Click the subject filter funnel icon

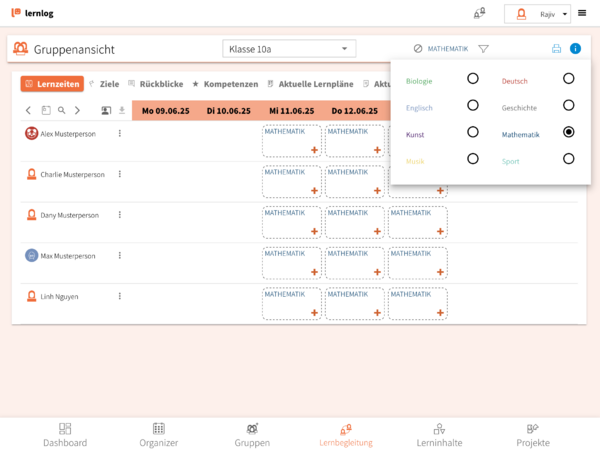(483, 48)
